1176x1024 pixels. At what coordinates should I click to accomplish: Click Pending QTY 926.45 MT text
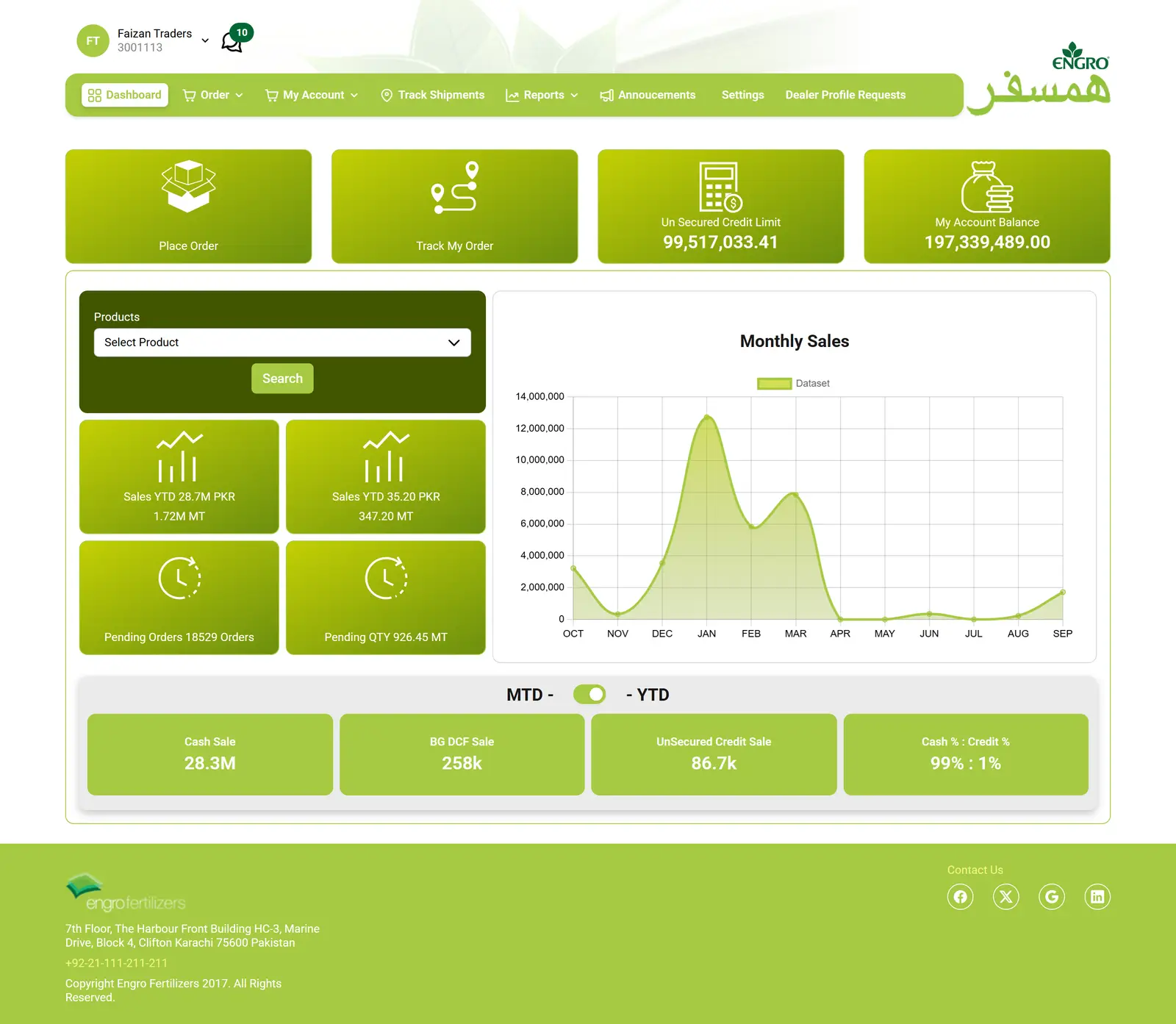pyautogui.click(x=386, y=637)
